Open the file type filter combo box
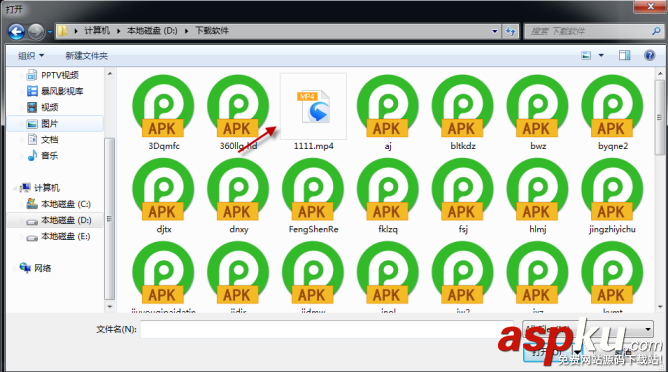The image size is (668, 372). coord(588,329)
